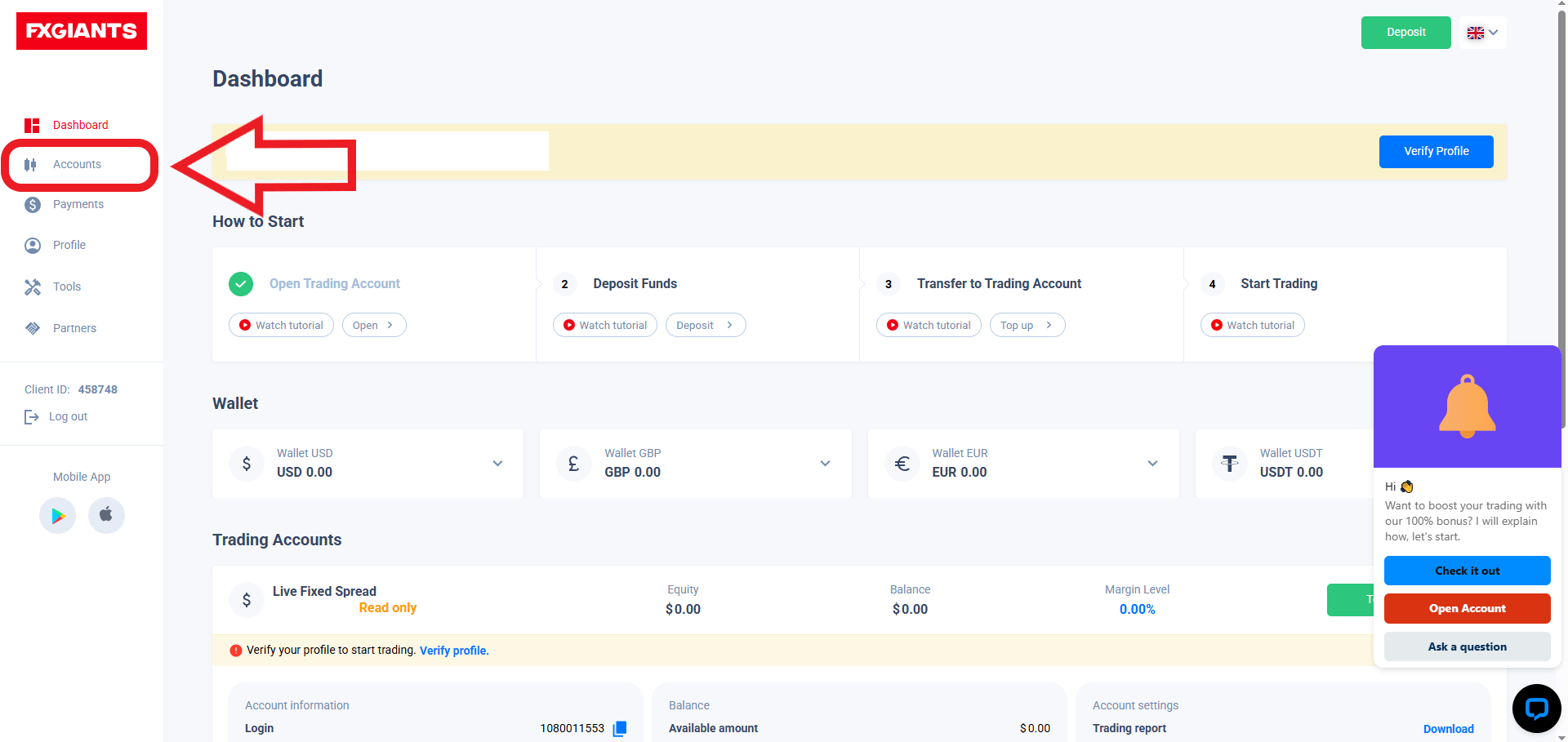The width and height of the screenshot is (1568, 742).
Task: Open the Accounts menu item
Action: (78, 164)
